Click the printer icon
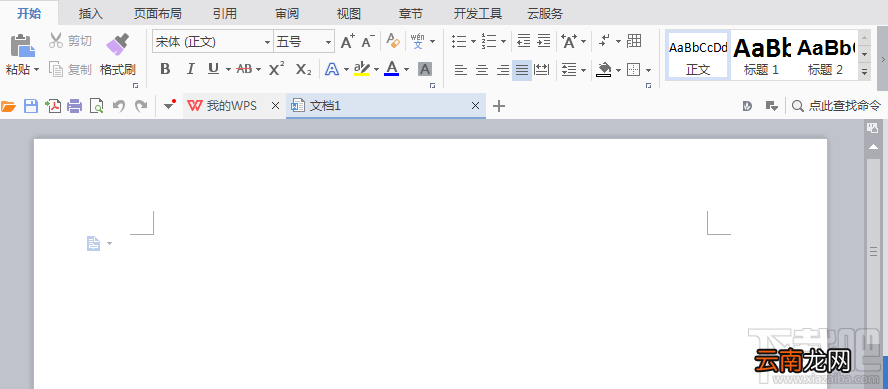The height and width of the screenshot is (389, 888). coord(75,106)
